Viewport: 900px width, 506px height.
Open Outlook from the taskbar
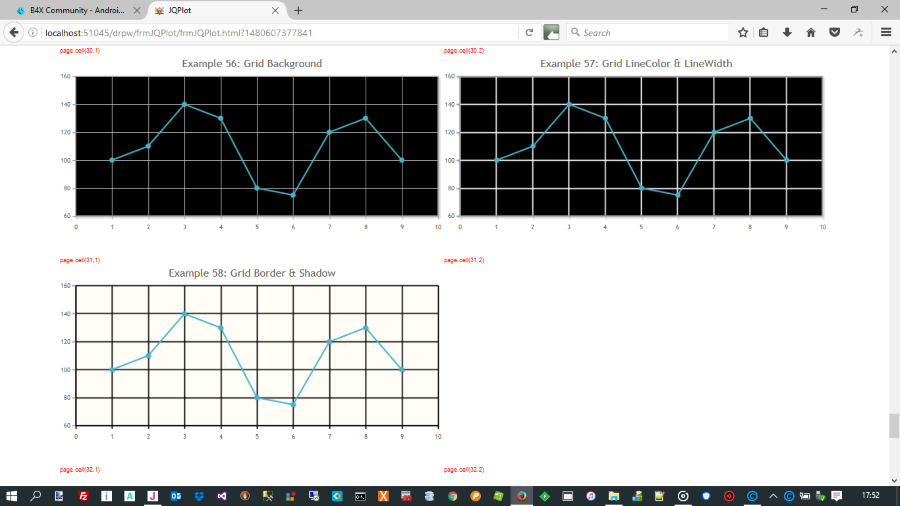pyautogui.click(x=176, y=496)
